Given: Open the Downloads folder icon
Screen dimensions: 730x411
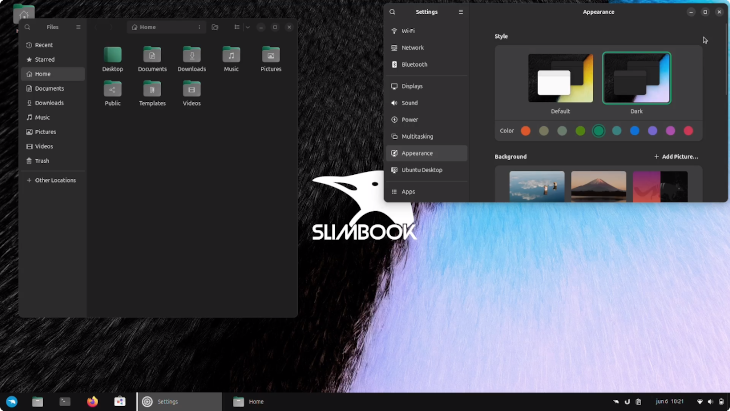Looking at the screenshot, I should click(191, 55).
